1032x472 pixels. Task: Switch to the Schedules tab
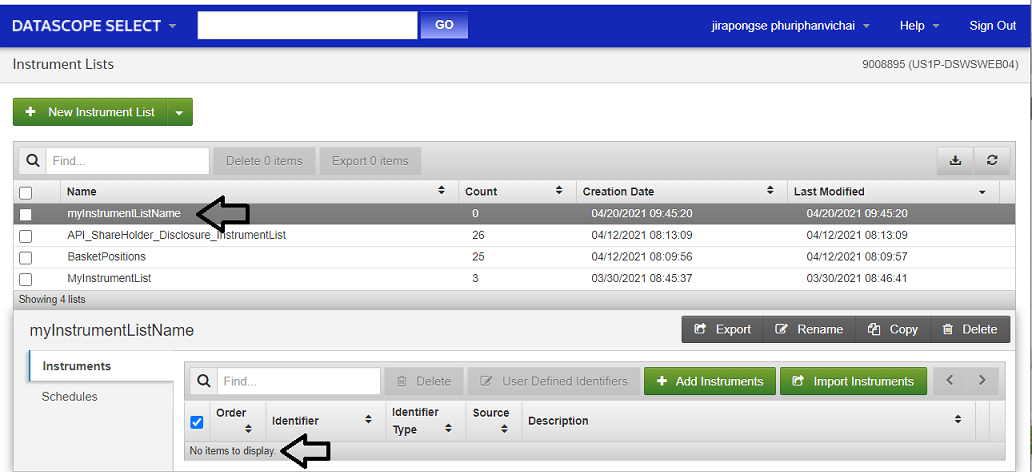(x=69, y=397)
